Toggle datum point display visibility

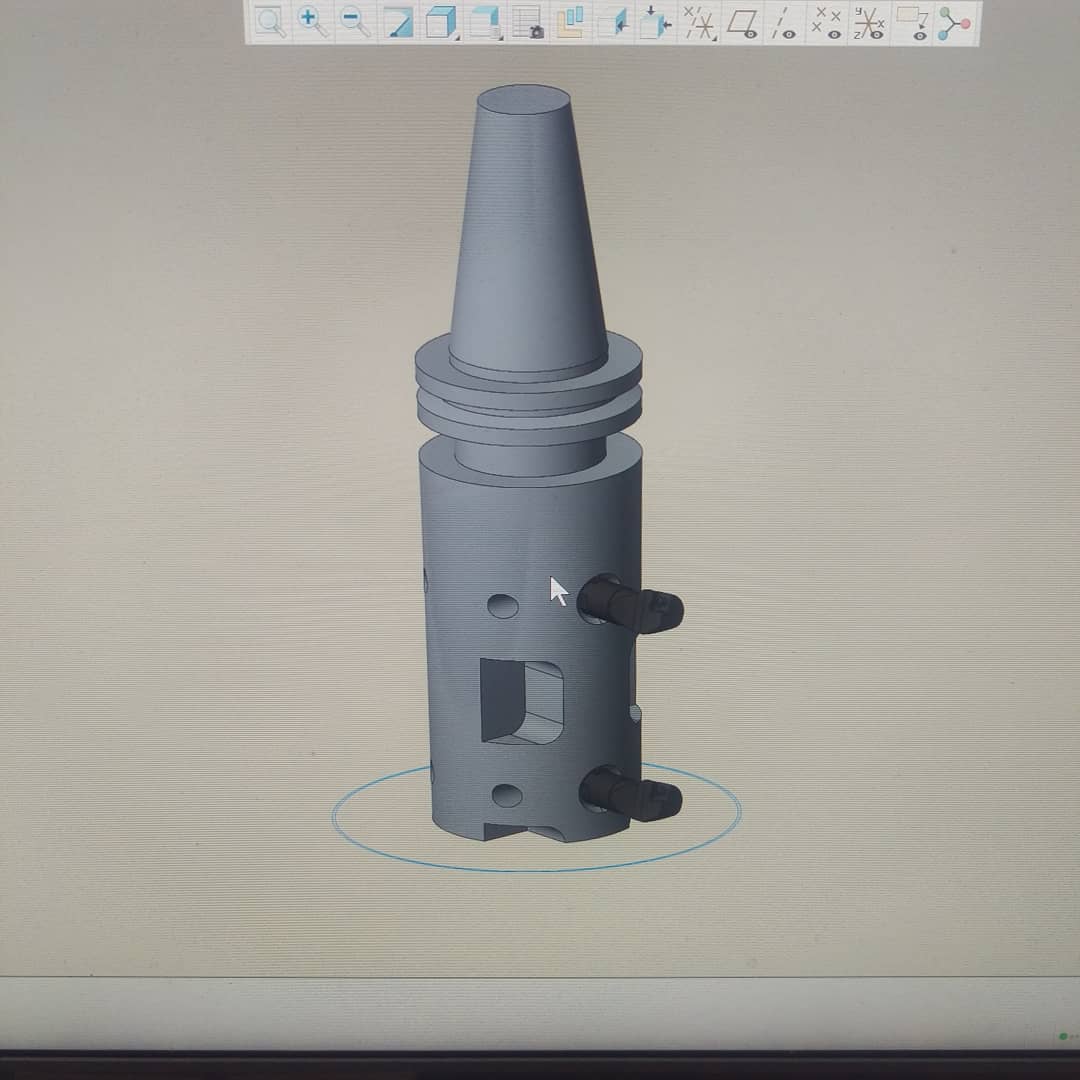point(827,22)
